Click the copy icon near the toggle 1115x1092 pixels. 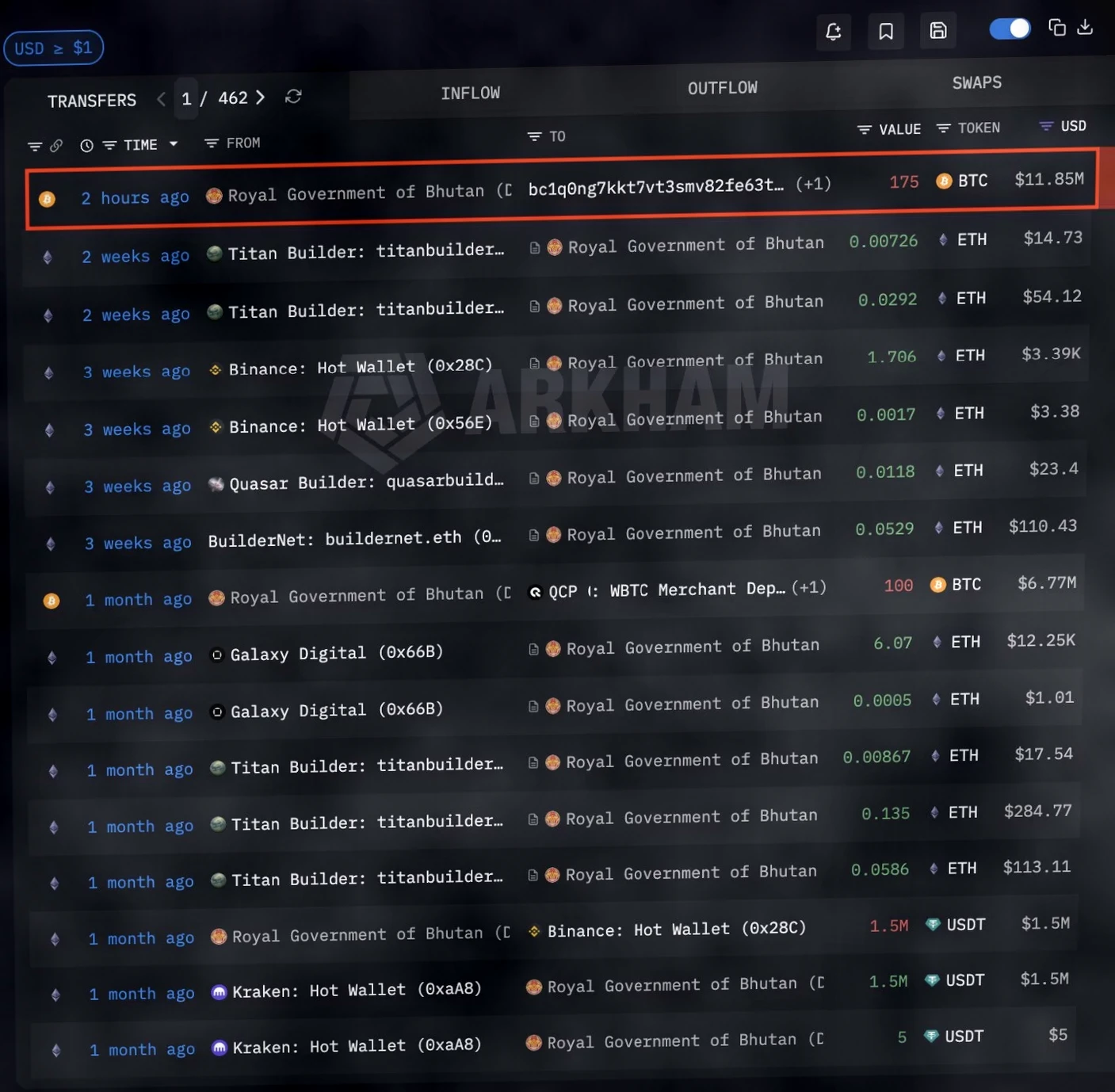click(x=1057, y=28)
